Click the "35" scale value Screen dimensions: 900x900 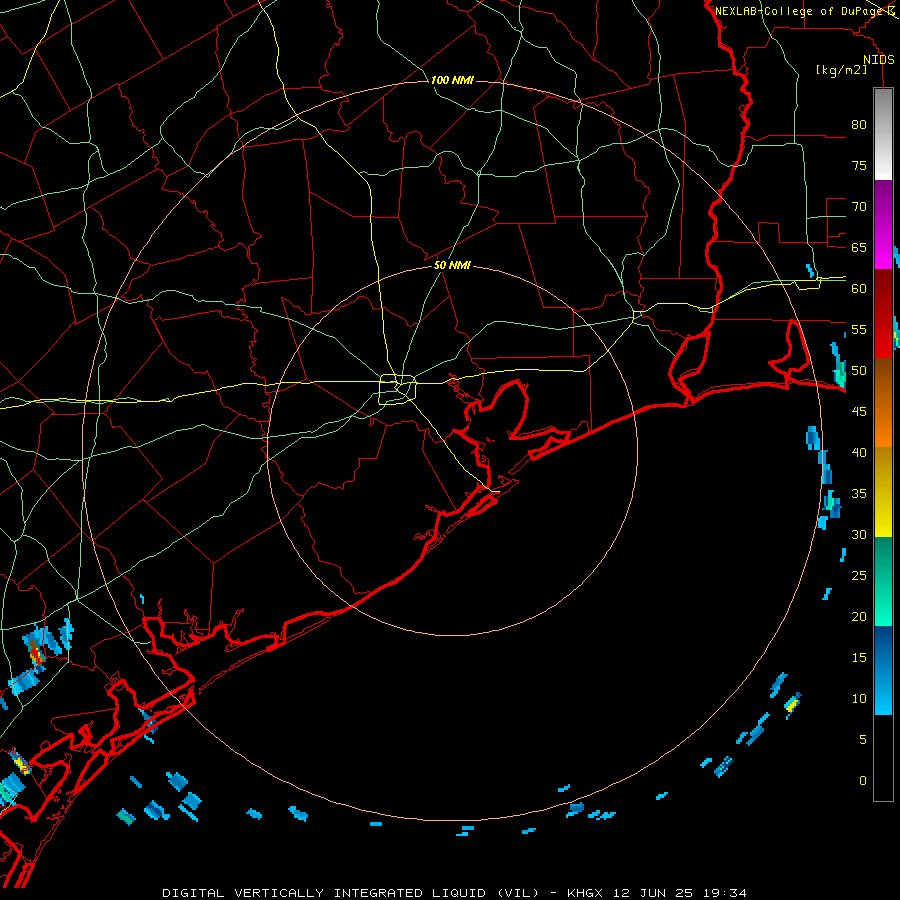coord(859,494)
